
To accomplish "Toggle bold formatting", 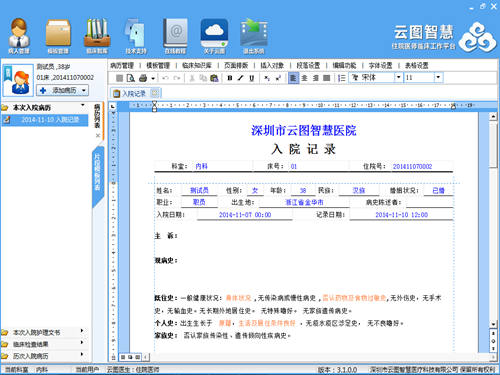I will tap(230, 78).
